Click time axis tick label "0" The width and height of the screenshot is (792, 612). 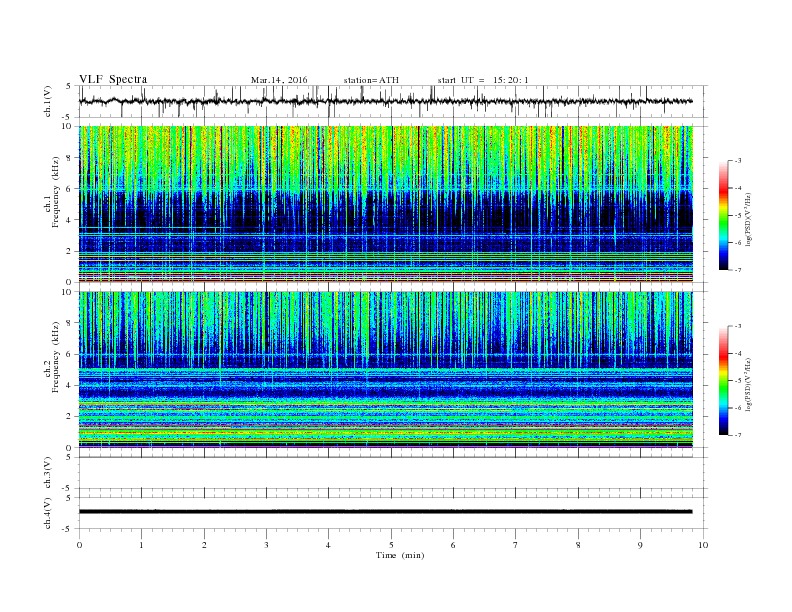pos(79,545)
